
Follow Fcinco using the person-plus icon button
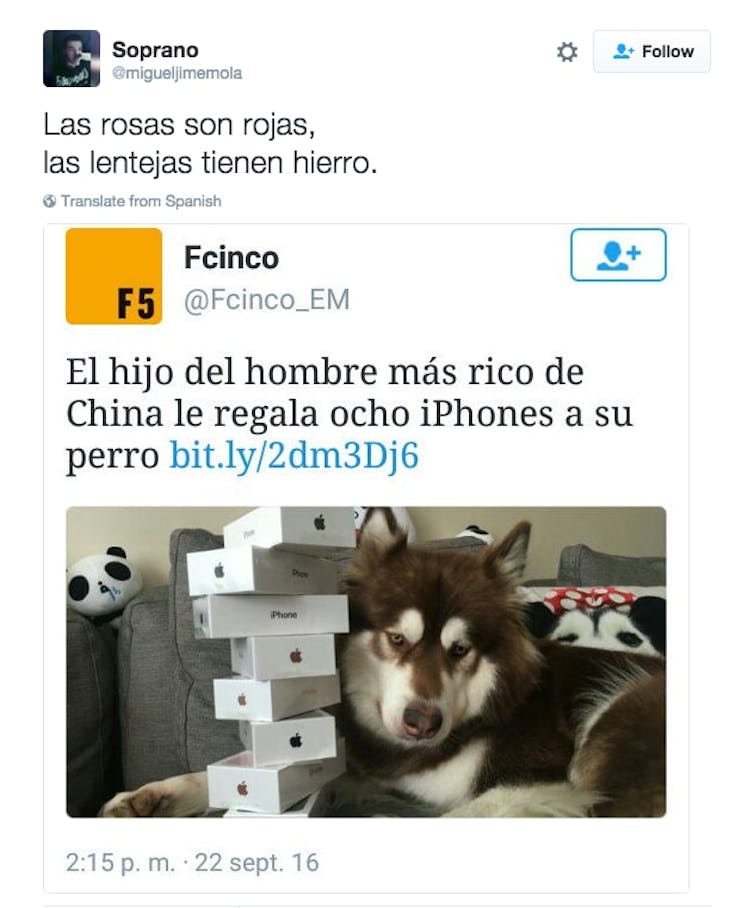coord(618,255)
